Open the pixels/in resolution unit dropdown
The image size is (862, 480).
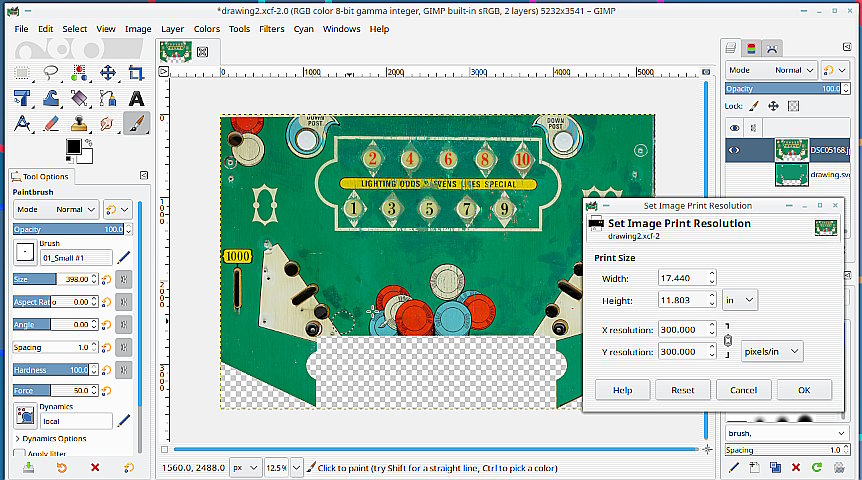pyautogui.click(x=771, y=351)
